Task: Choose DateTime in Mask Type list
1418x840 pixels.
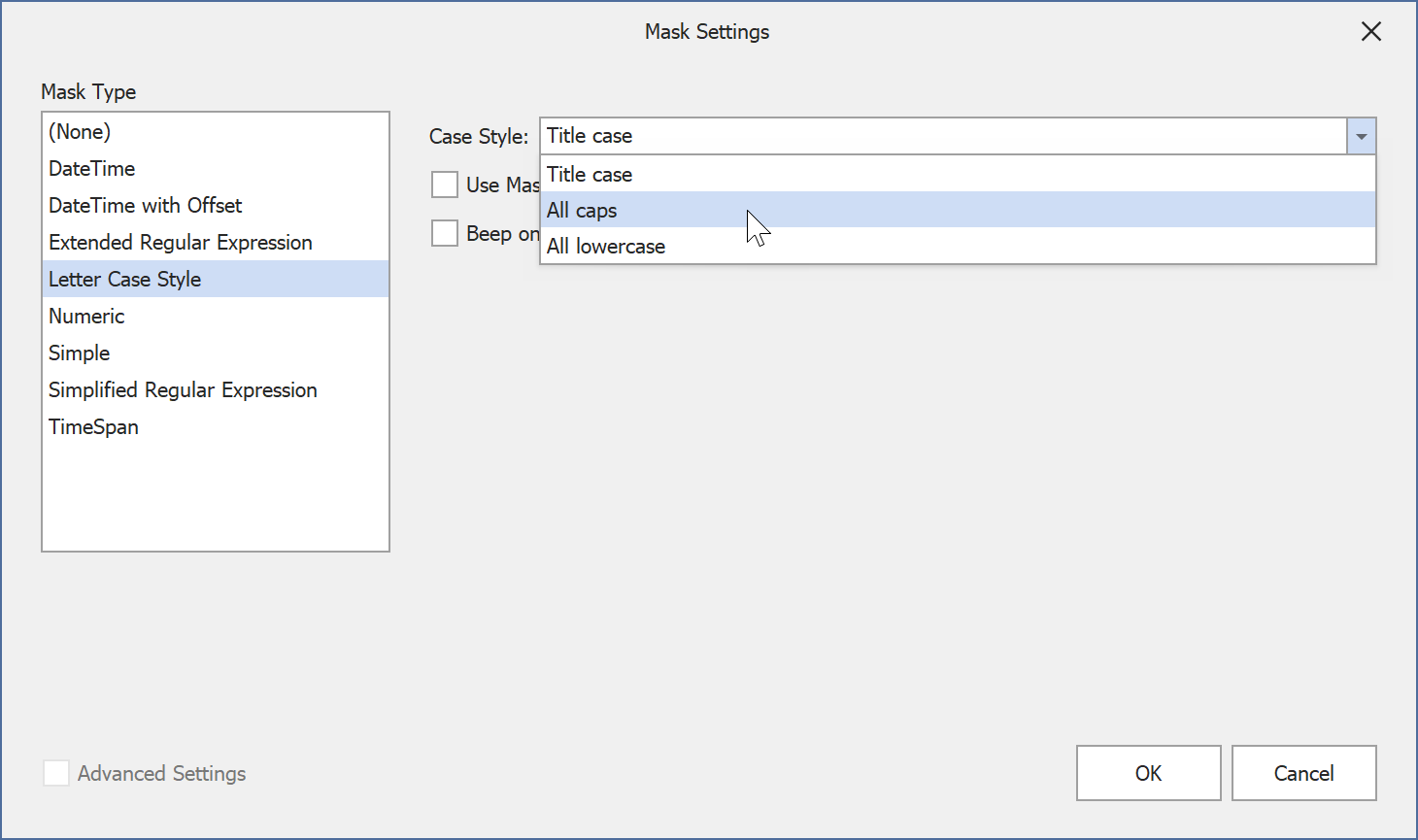Action: click(92, 169)
